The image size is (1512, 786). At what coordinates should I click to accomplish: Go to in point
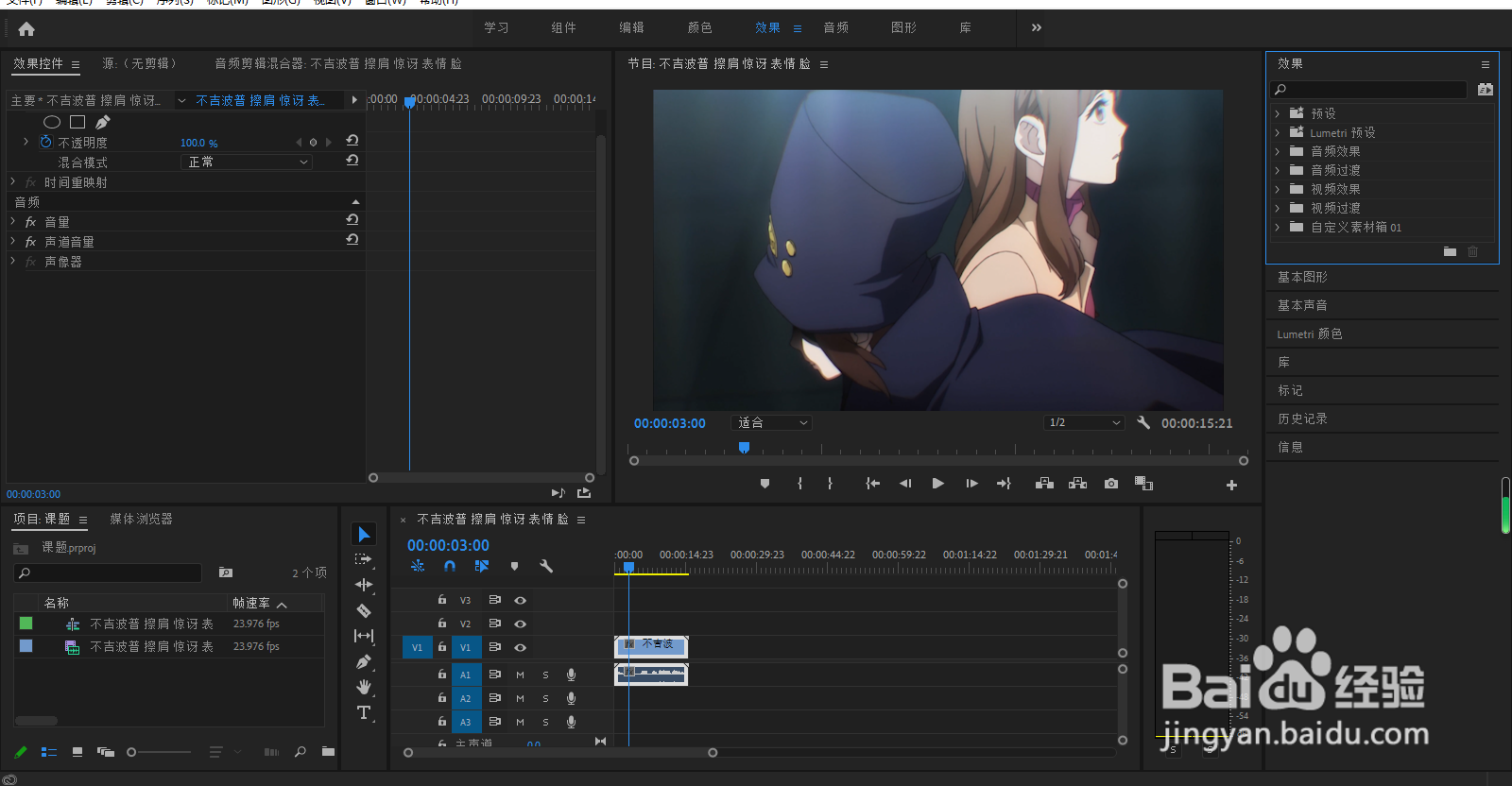pos(872,484)
